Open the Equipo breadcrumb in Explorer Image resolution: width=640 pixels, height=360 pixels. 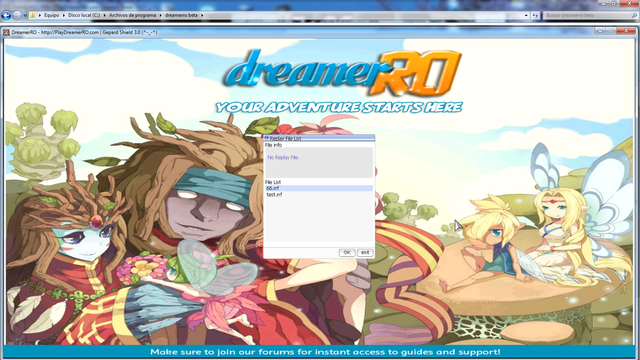tap(51, 15)
